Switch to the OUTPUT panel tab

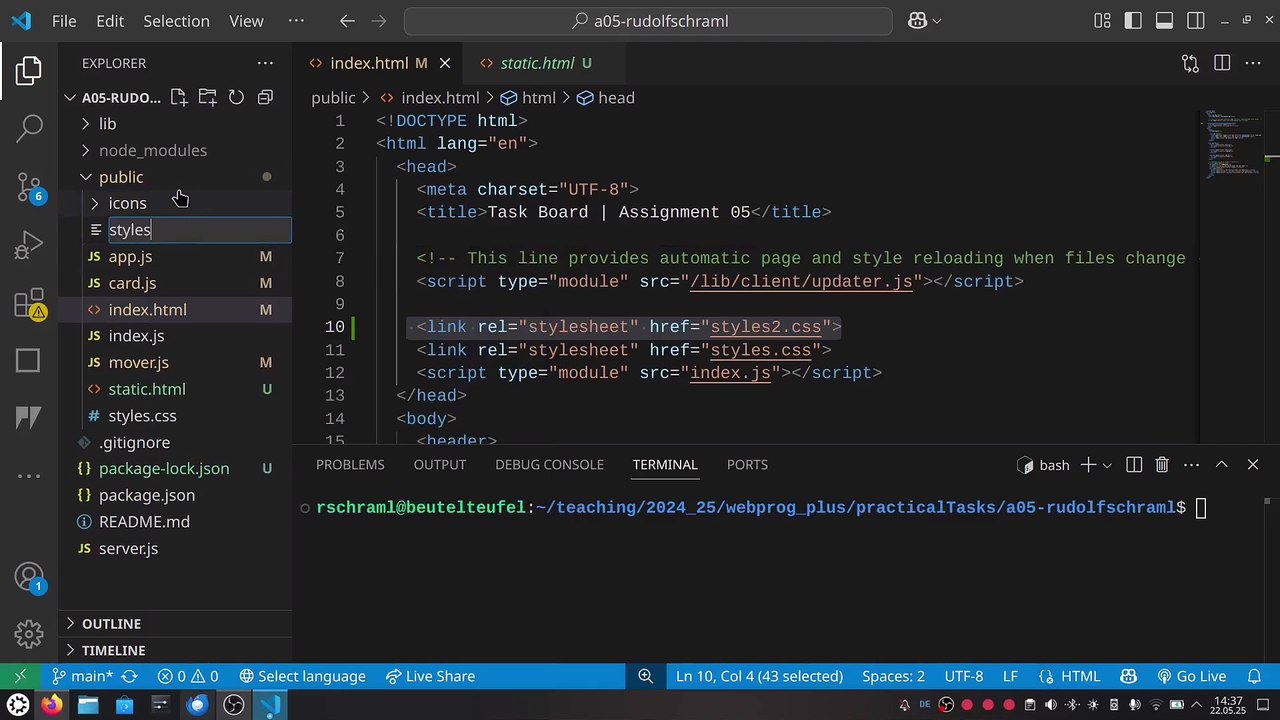(x=440, y=465)
